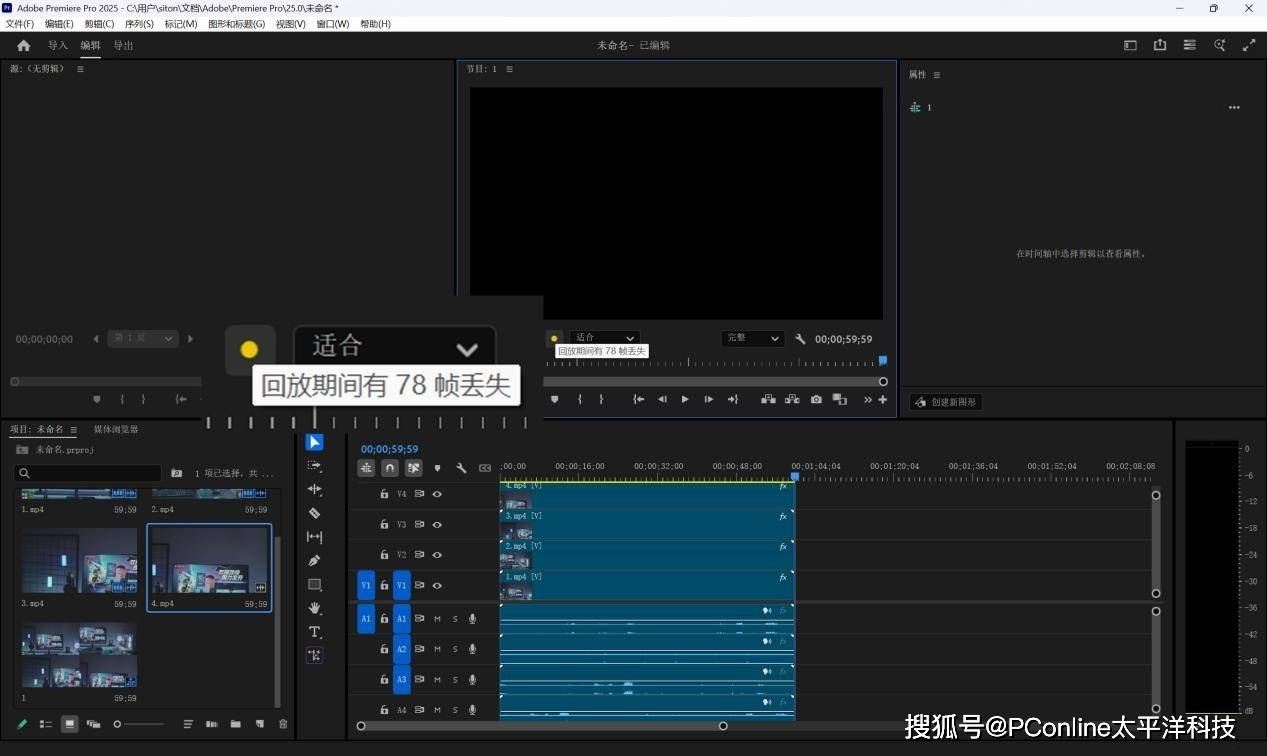Click the Export Frame camera icon
Viewport: 1267px width, 756px height.
(x=816, y=399)
